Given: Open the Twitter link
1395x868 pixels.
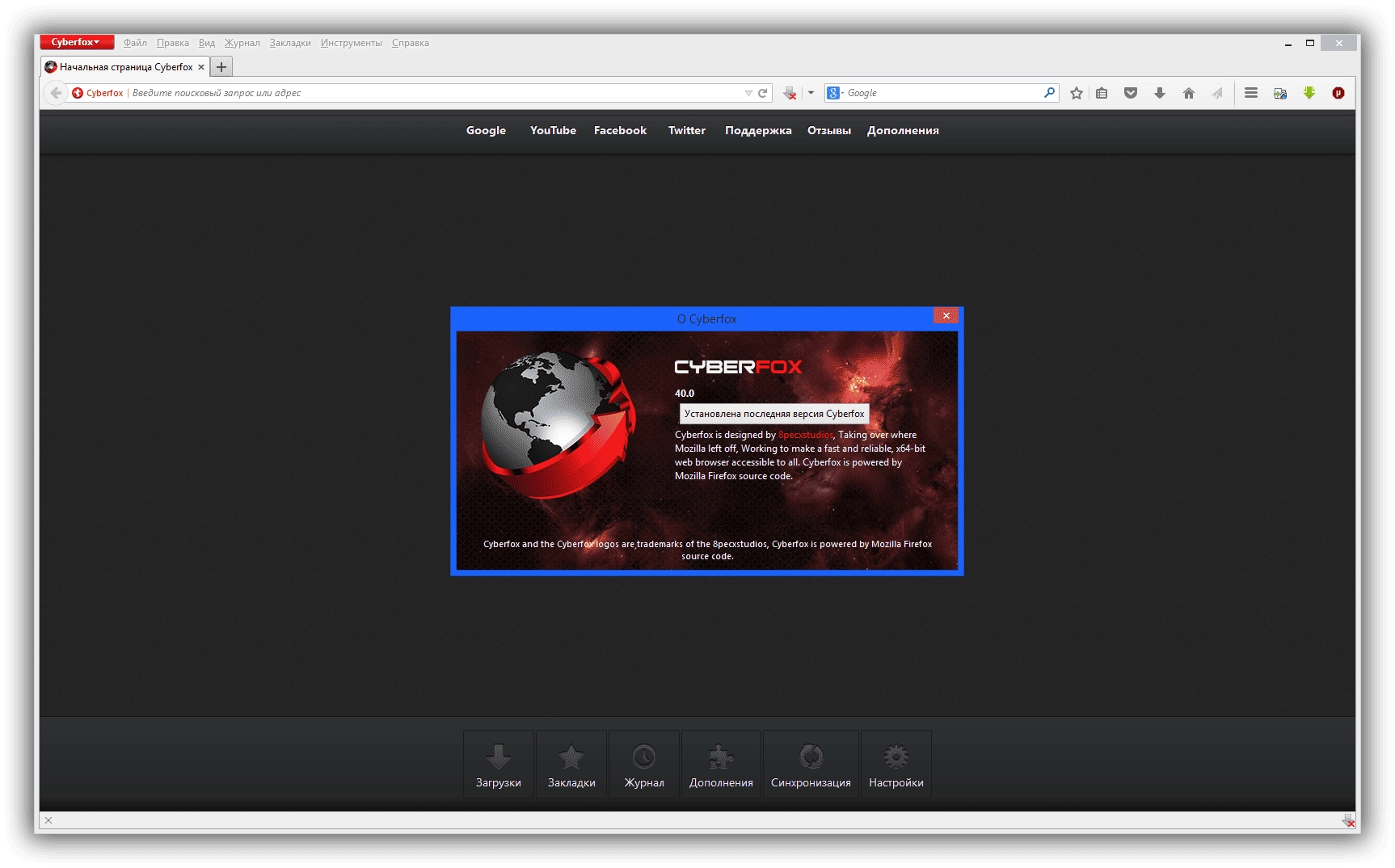Looking at the screenshot, I should click(687, 130).
